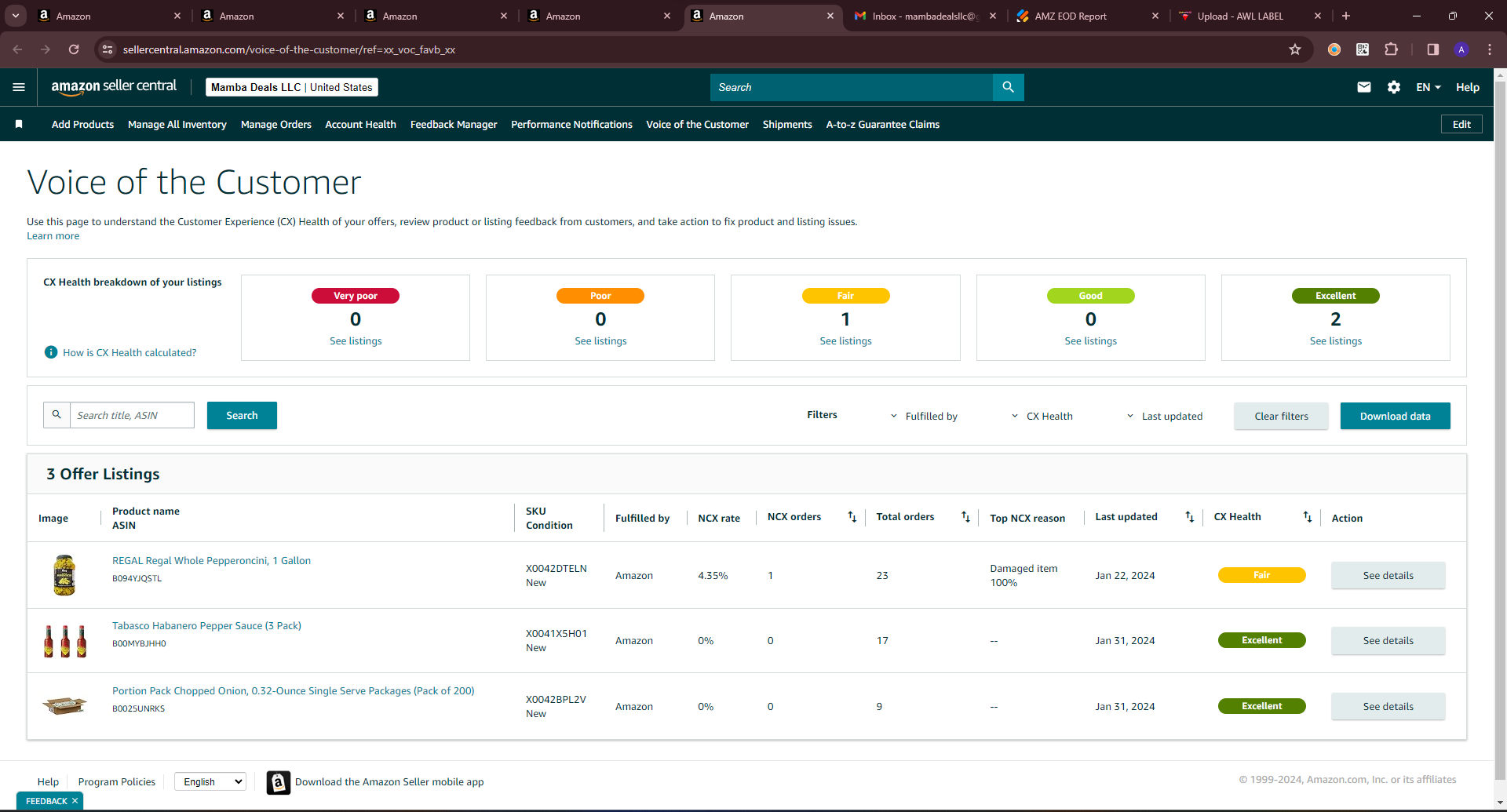Image resolution: width=1507 pixels, height=812 pixels.
Task: Open messages envelope icon
Action: pyautogui.click(x=1364, y=87)
